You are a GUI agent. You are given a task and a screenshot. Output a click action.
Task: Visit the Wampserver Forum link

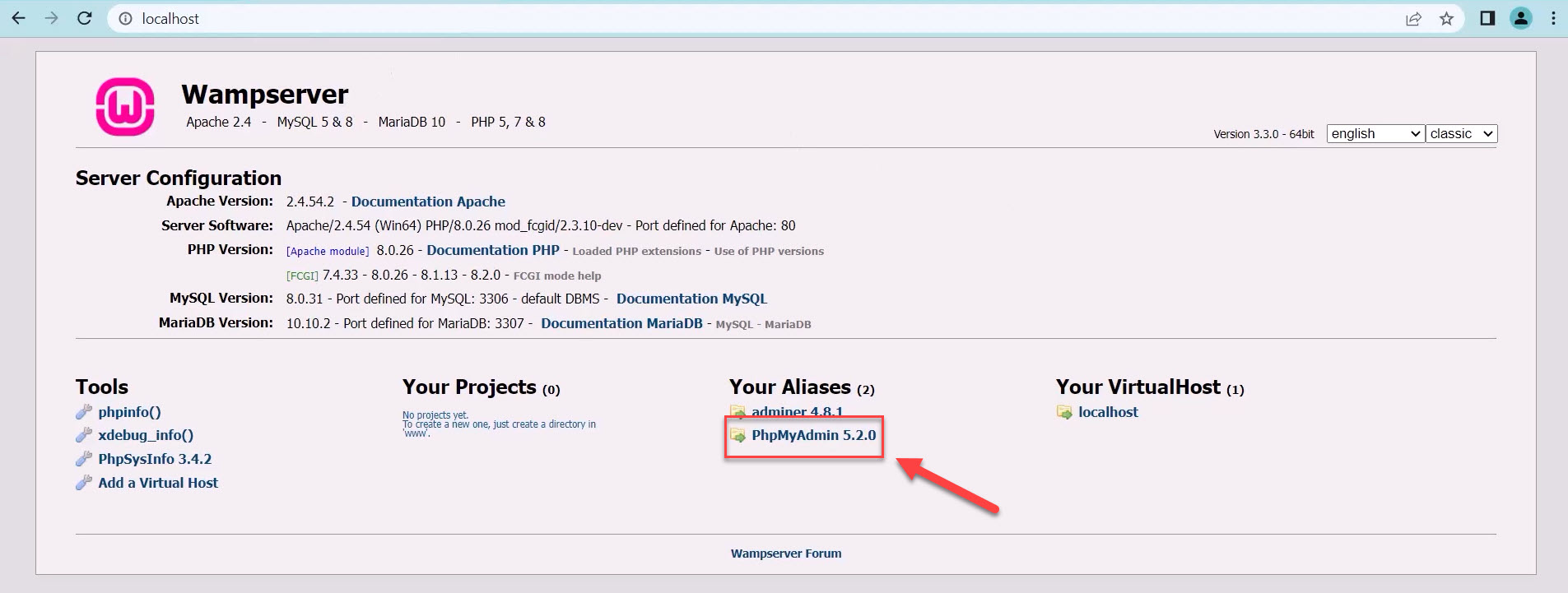[x=786, y=554]
